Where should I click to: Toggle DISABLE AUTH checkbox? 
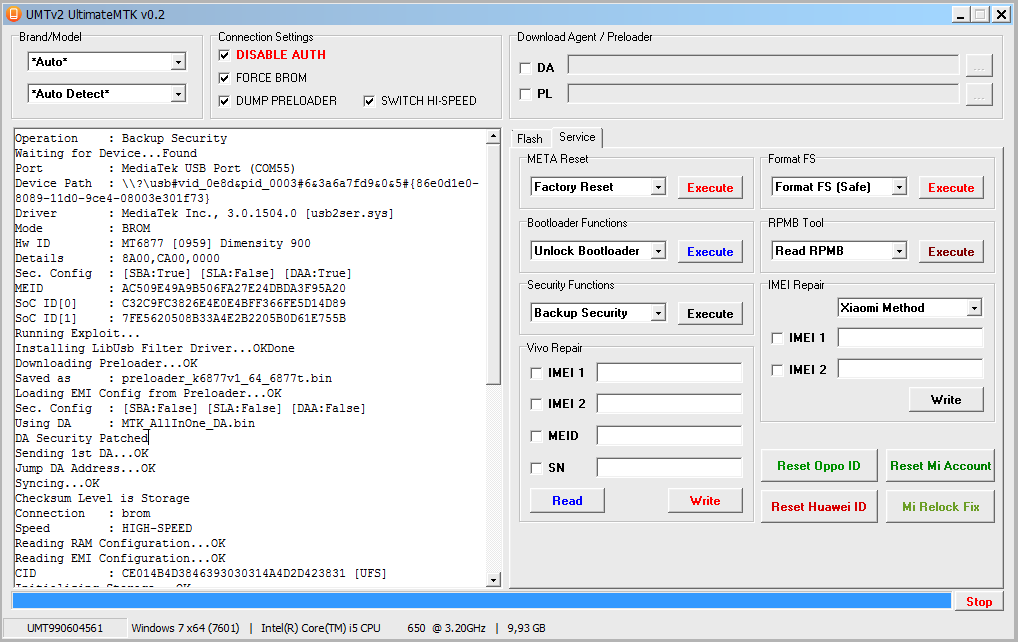coord(224,55)
